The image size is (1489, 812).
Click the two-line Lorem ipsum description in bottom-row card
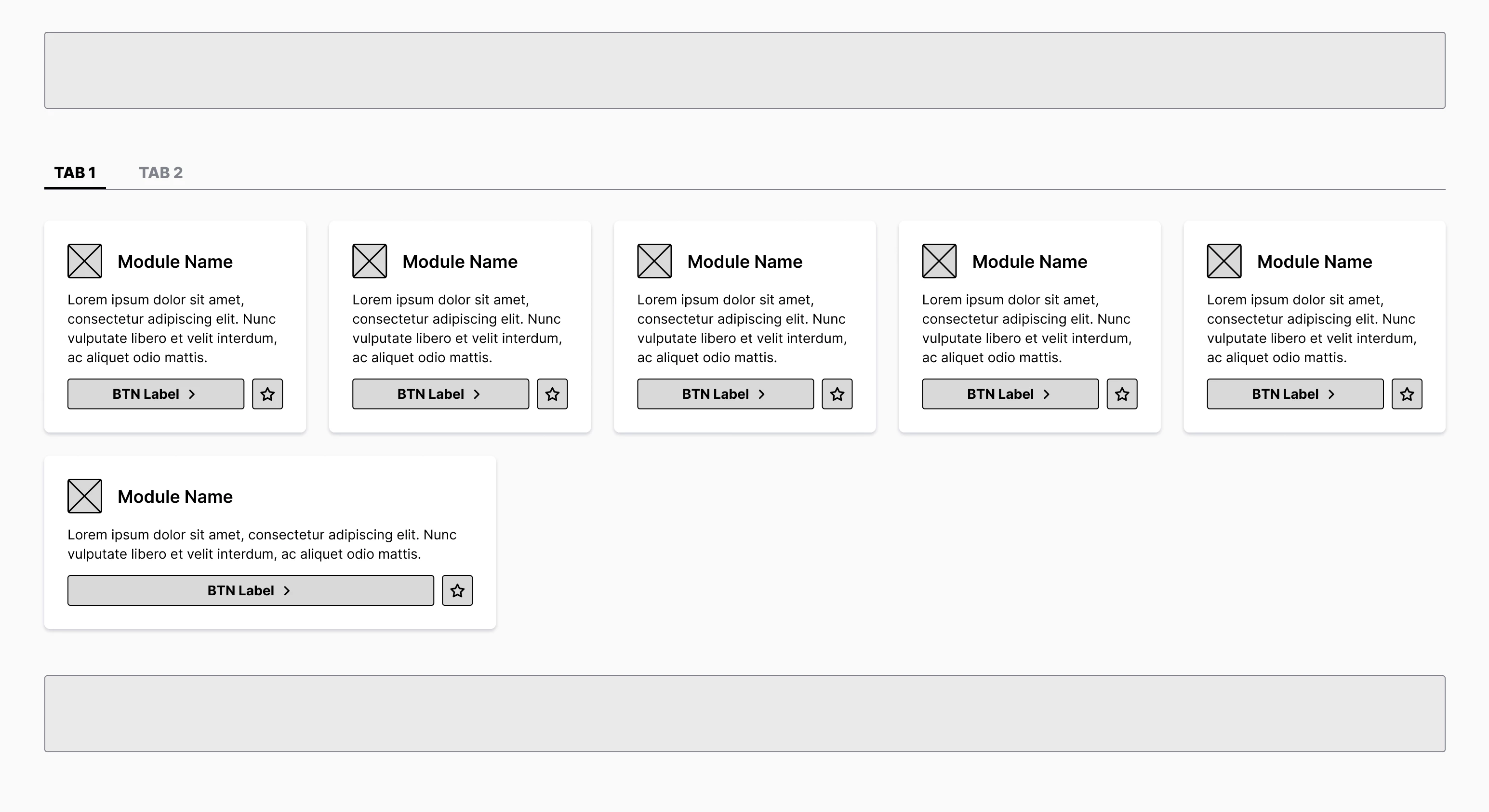(x=262, y=544)
